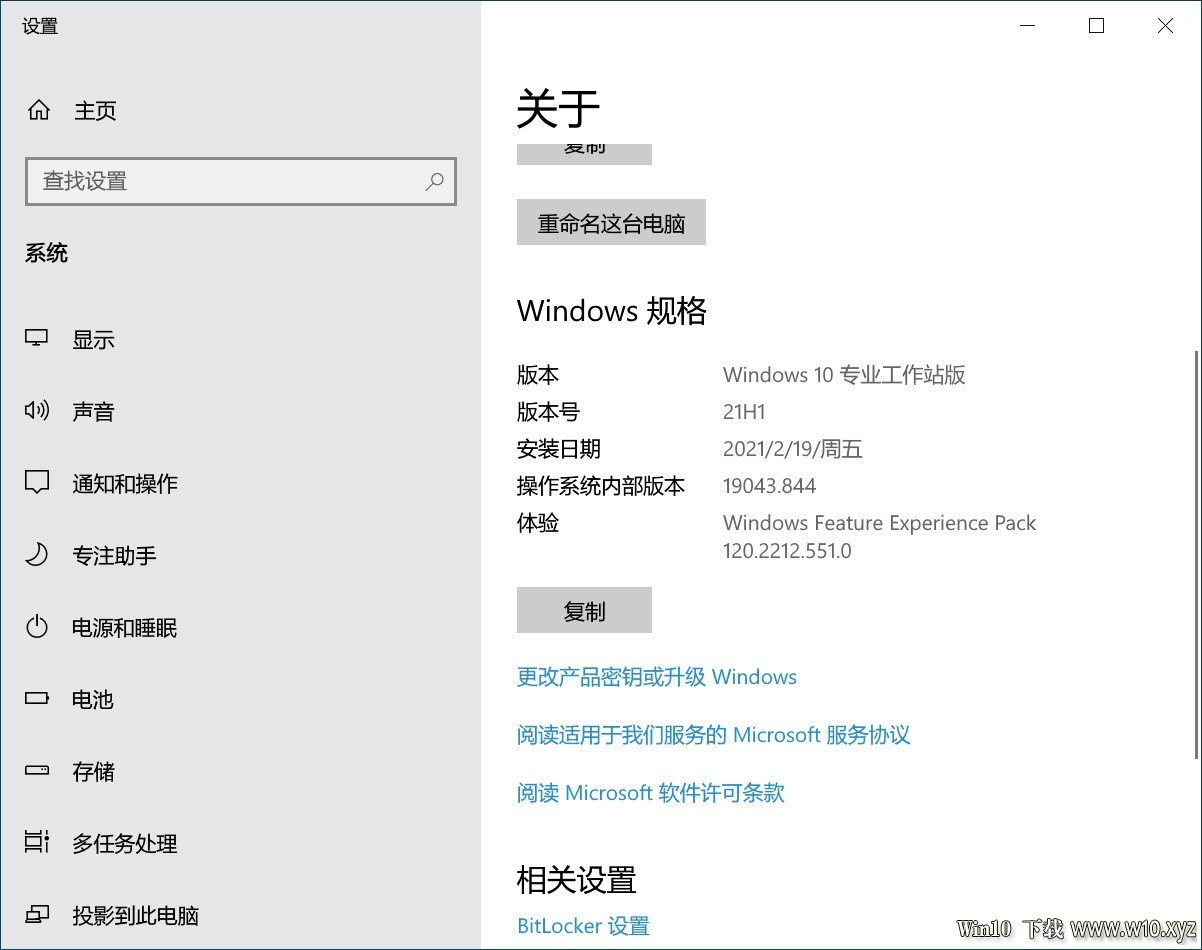Select the Multitasking icon

coord(37,843)
